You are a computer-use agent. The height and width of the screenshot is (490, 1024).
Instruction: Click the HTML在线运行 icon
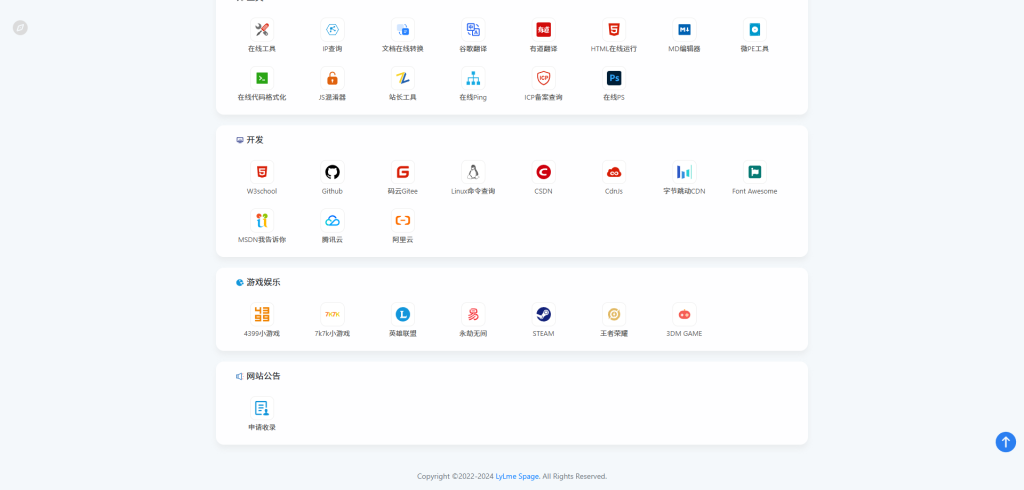tap(614, 29)
